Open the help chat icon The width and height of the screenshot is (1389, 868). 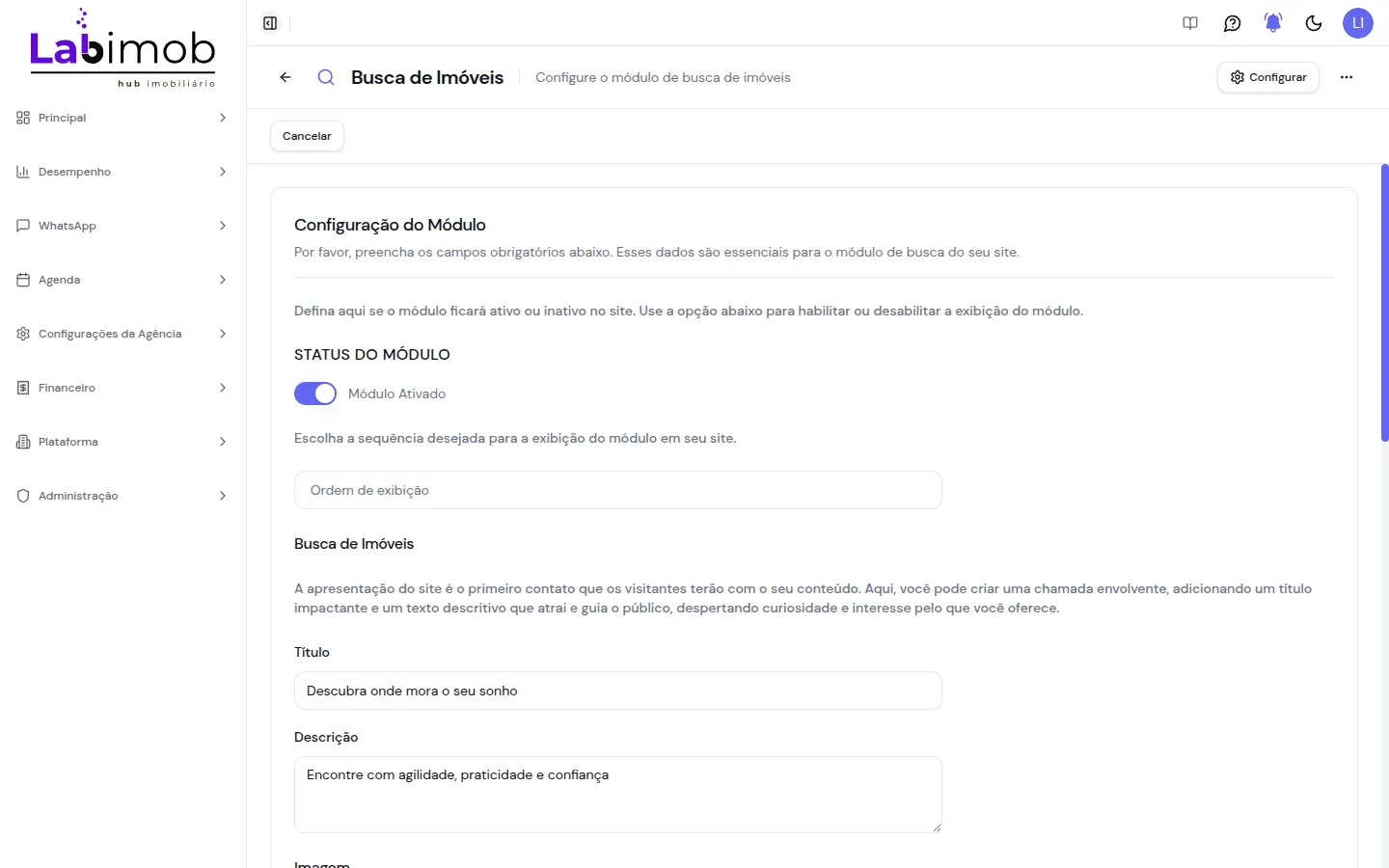pos(1232,23)
